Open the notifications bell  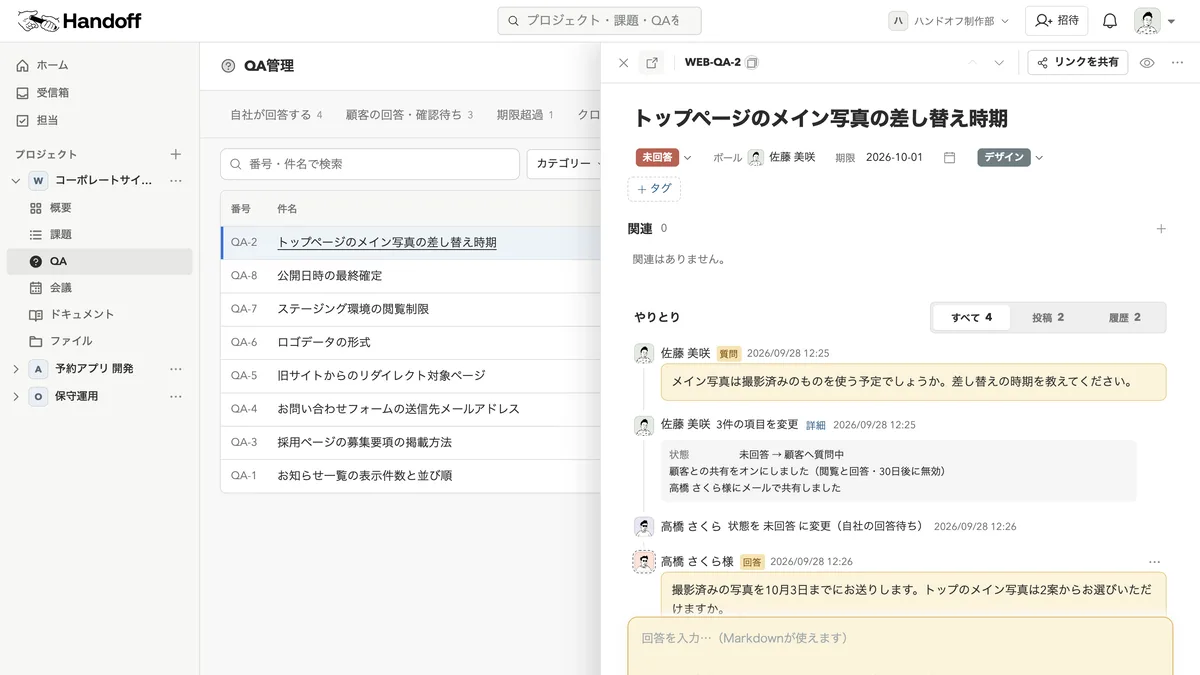[1110, 21]
